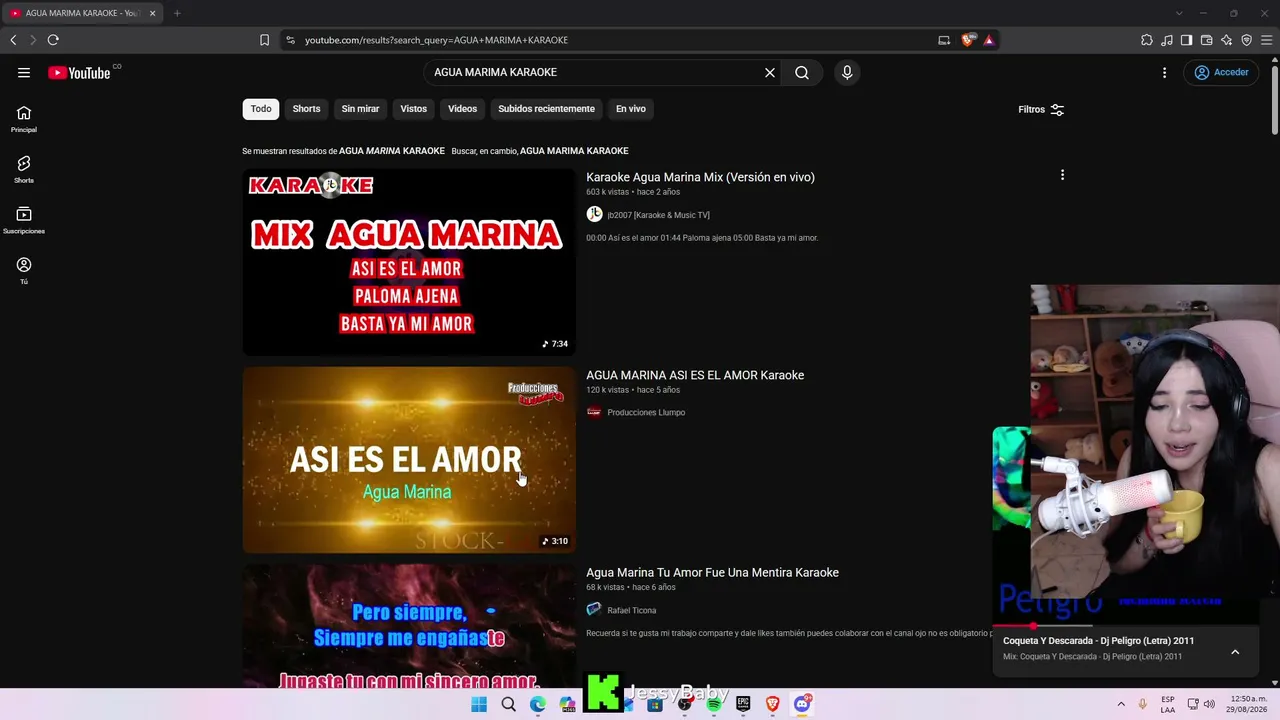Screen dimensions: 1280x720
Task: Open the ASI ES EL AMOR video thumbnail
Action: [x=409, y=460]
